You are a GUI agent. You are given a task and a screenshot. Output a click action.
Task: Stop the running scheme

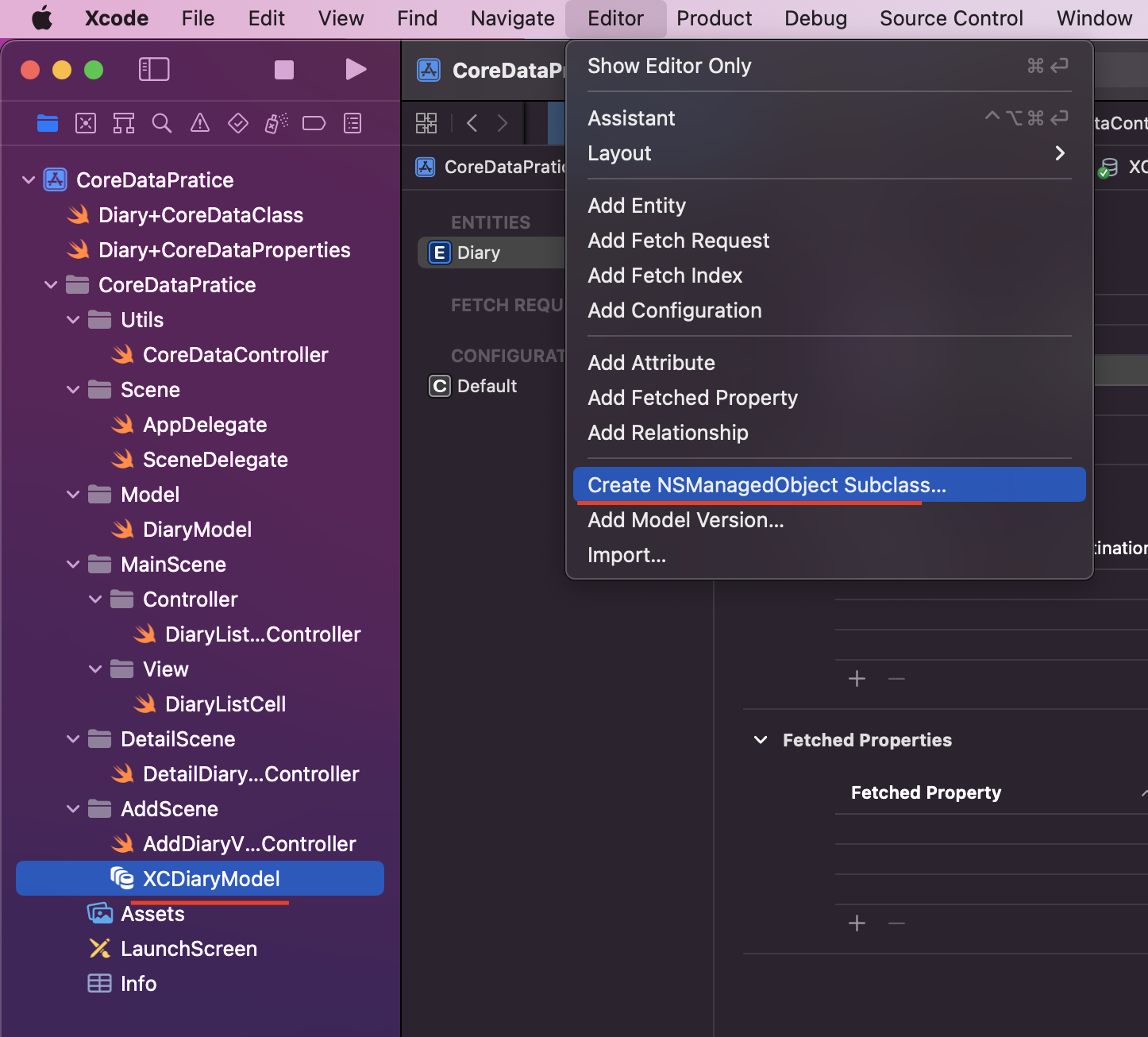point(284,70)
